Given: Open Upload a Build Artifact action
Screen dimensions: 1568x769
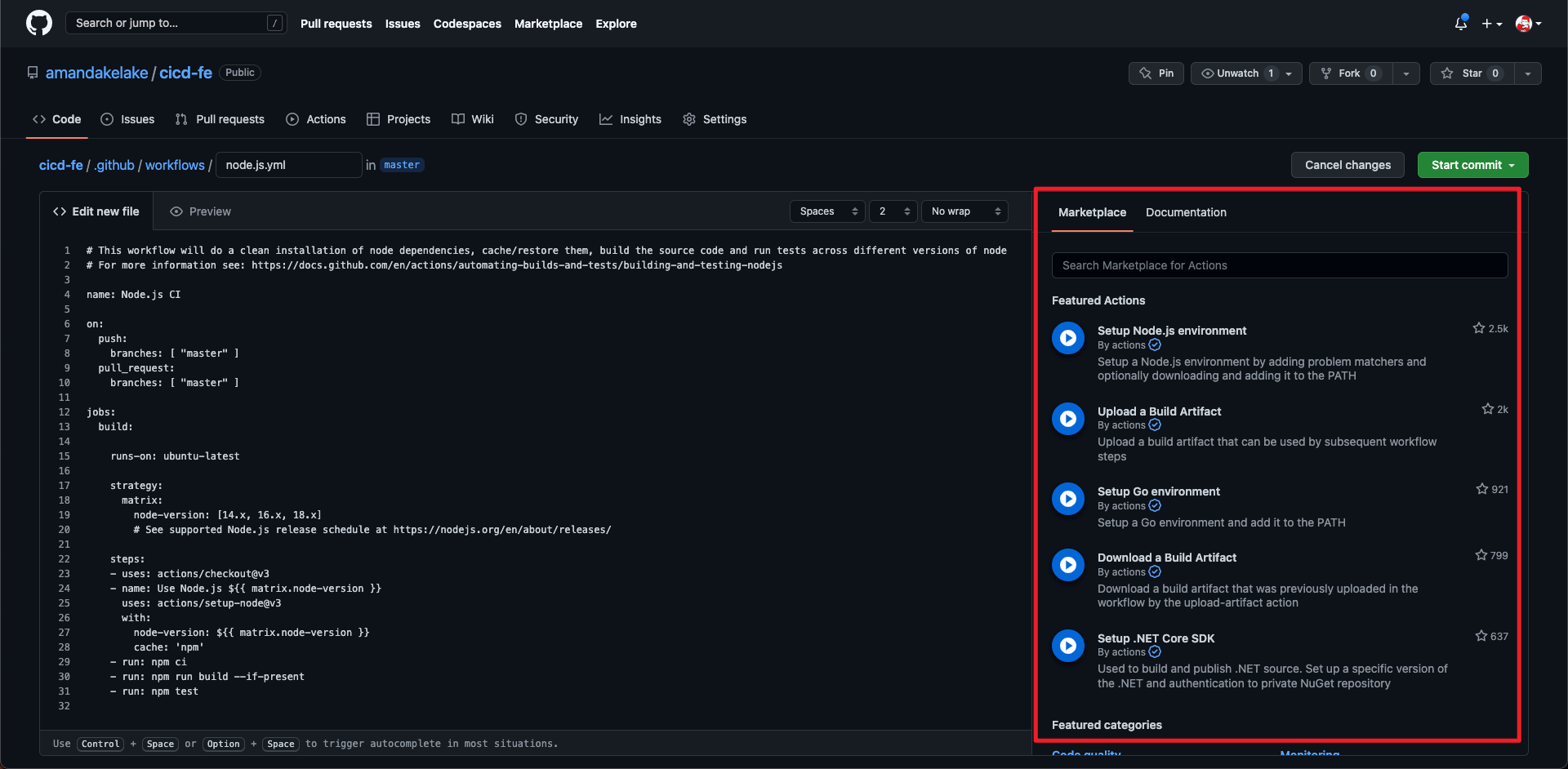Looking at the screenshot, I should pyautogui.click(x=1159, y=411).
